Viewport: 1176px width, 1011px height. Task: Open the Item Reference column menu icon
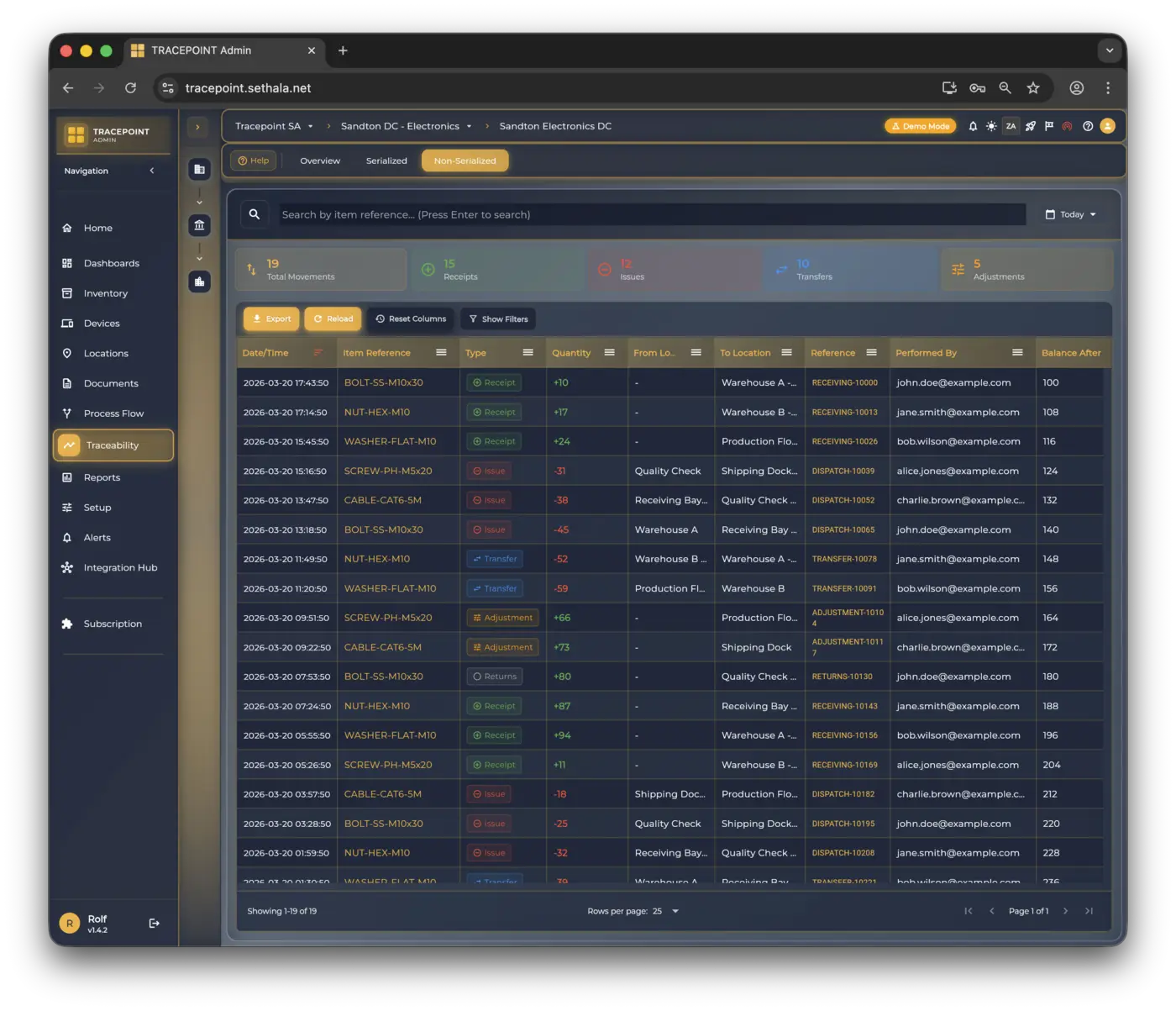pos(441,353)
